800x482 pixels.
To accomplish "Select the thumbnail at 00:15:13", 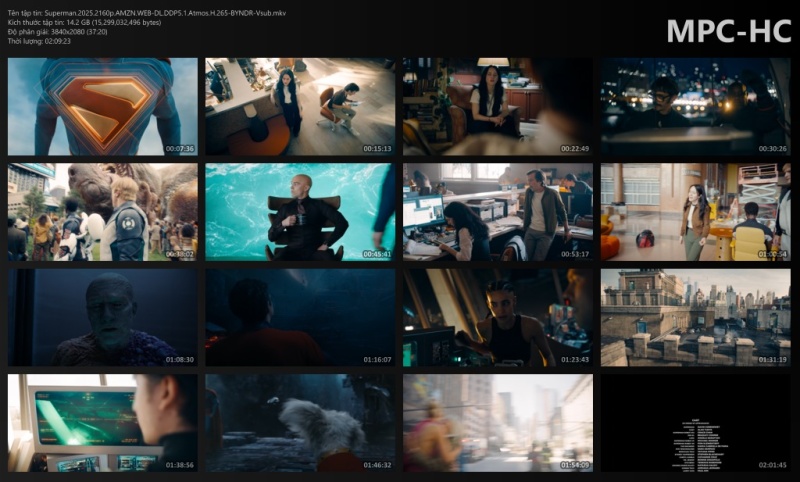I will click(300, 106).
